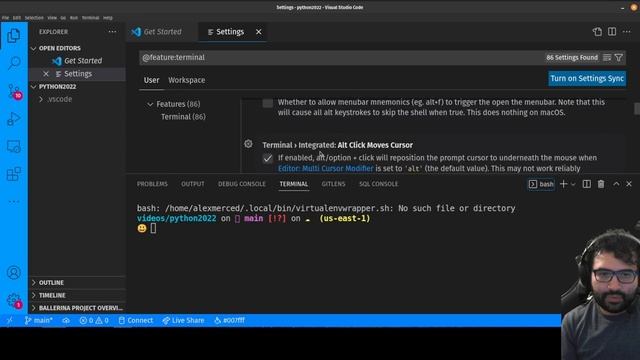Open the Explorer view in activity bar
This screenshot has width=640, height=360.
point(13,36)
